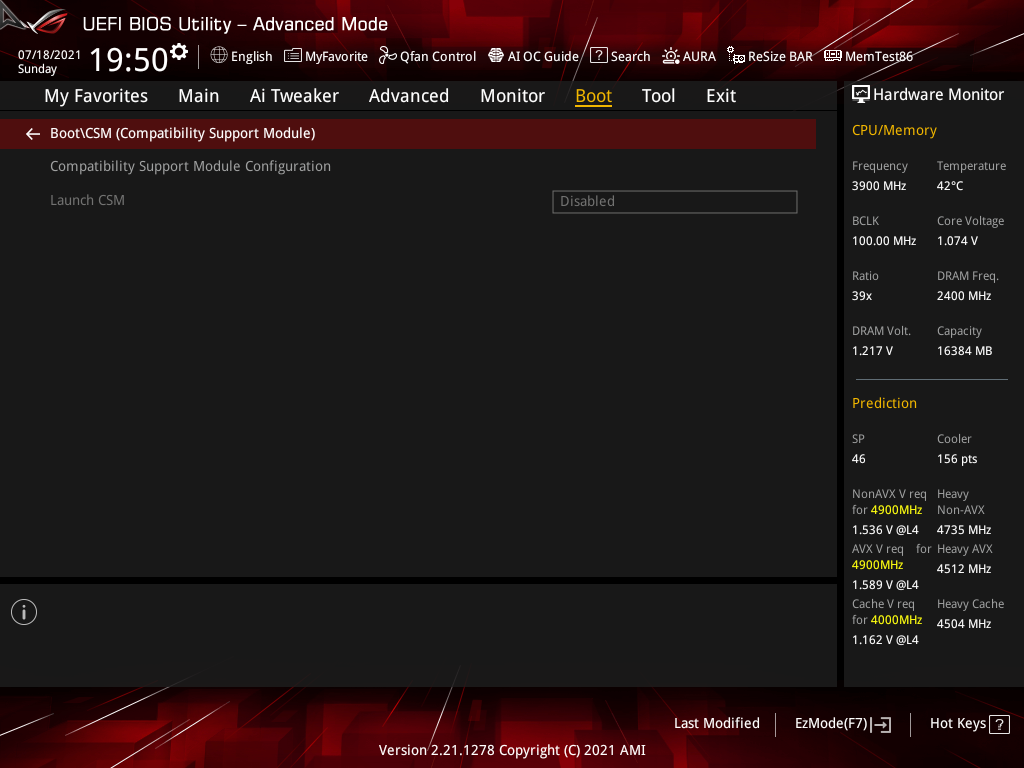Open the BIOS Search function
The image size is (1024, 768).
(x=620, y=56)
